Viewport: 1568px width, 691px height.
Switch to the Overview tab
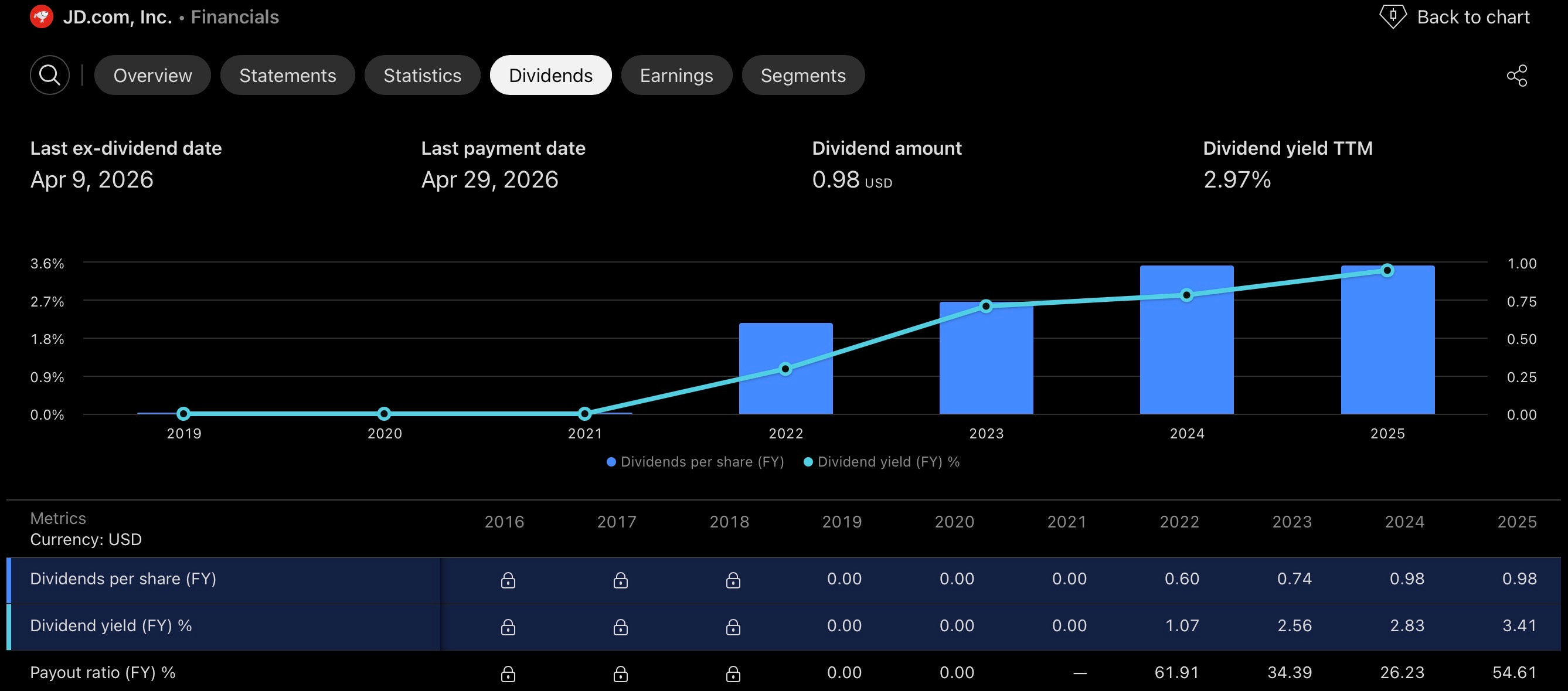pyautogui.click(x=153, y=75)
